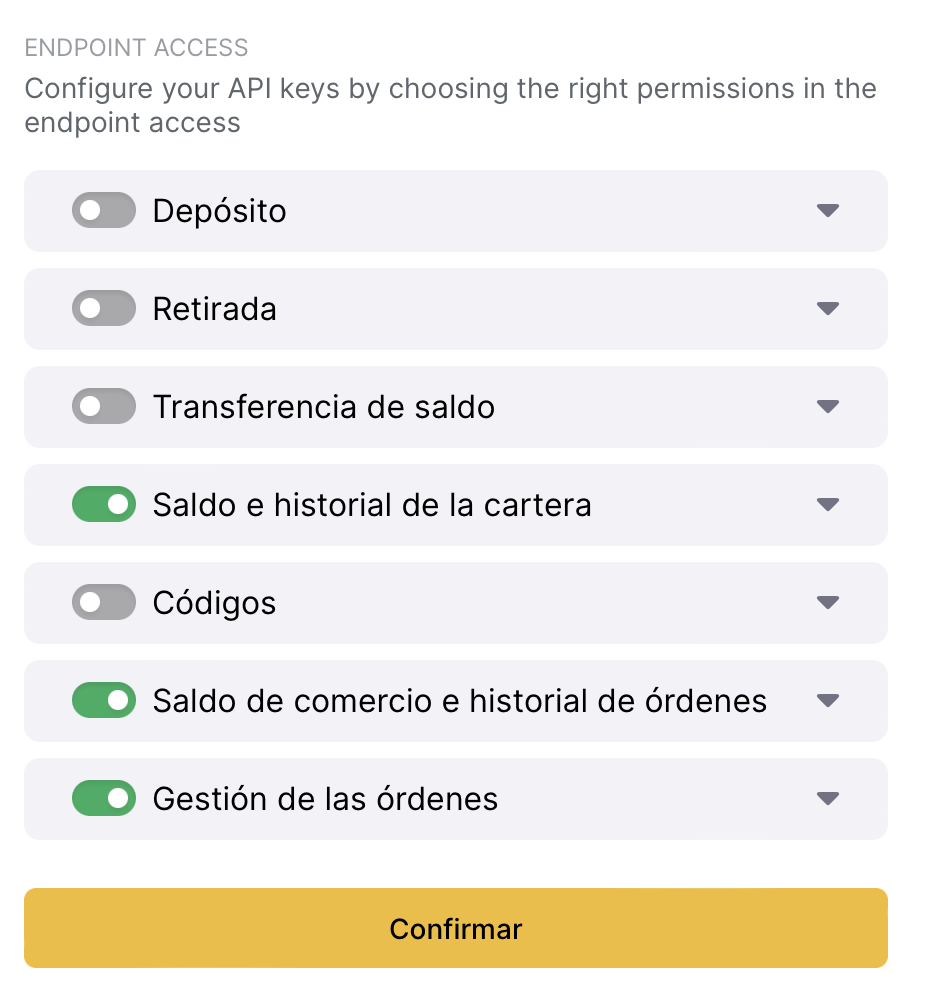The width and height of the screenshot is (934, 1008).
Task: Enable the Transferencia de saldo toggle
Action: (x=103, y=407)
